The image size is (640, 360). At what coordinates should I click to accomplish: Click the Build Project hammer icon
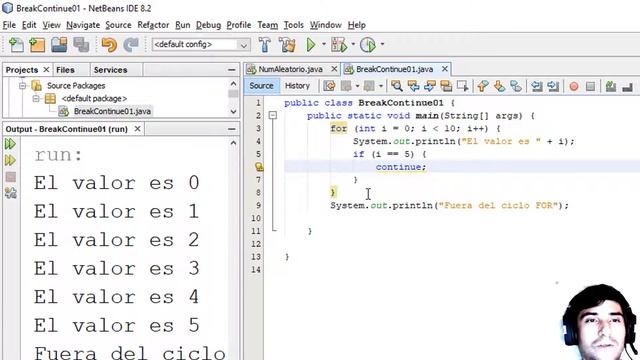(x=265, y=44)
